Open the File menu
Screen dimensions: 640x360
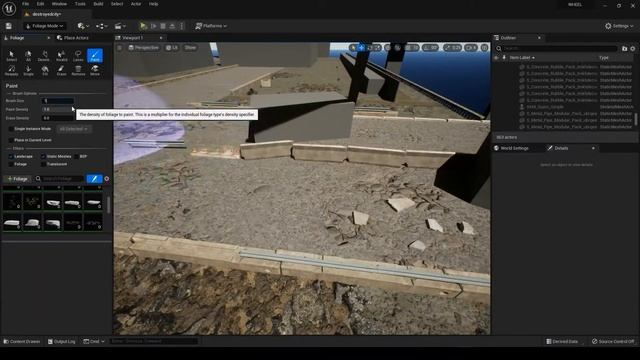(25, 4)
